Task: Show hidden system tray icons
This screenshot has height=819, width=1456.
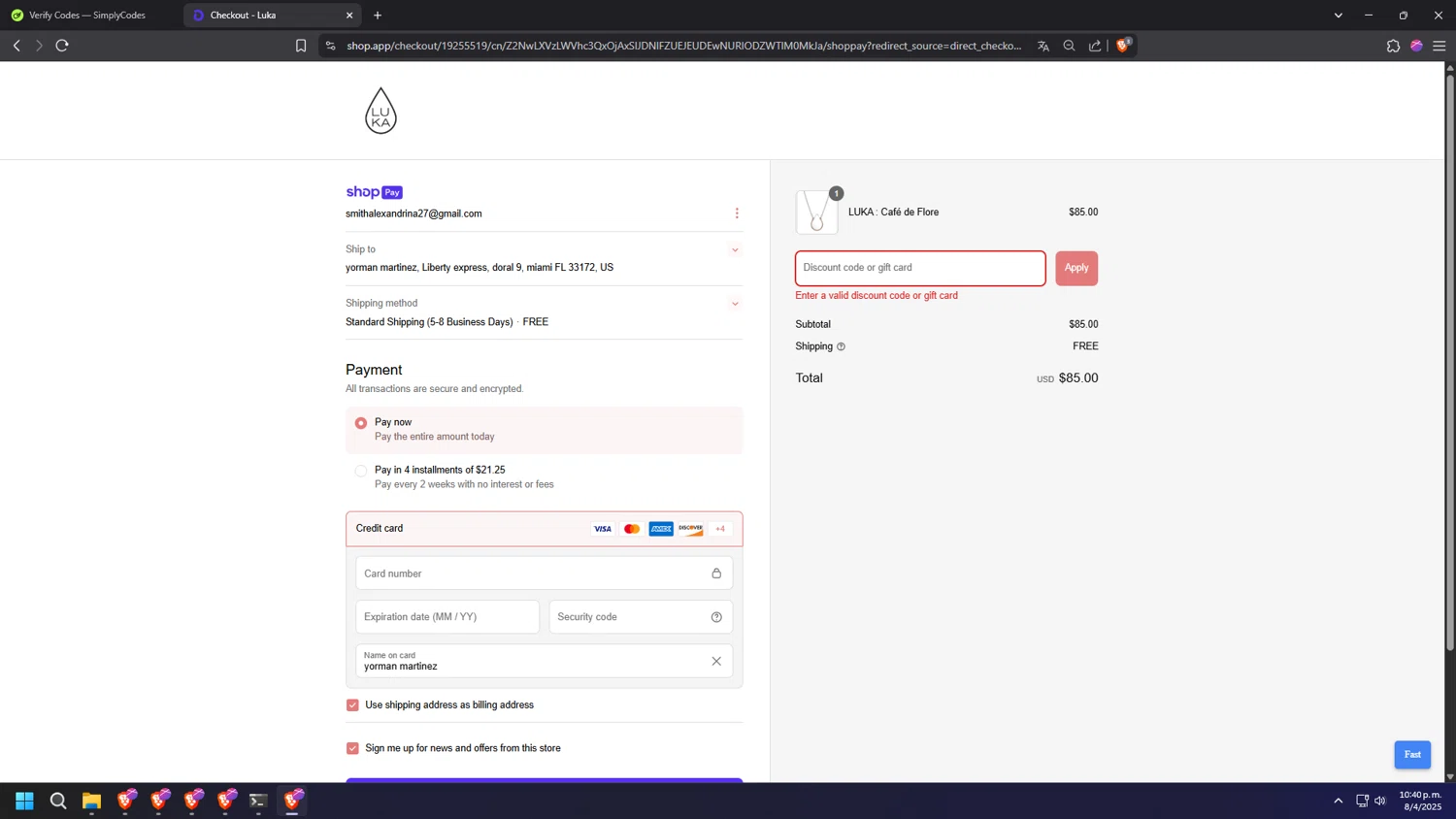Action: [x=1338, y=801]
